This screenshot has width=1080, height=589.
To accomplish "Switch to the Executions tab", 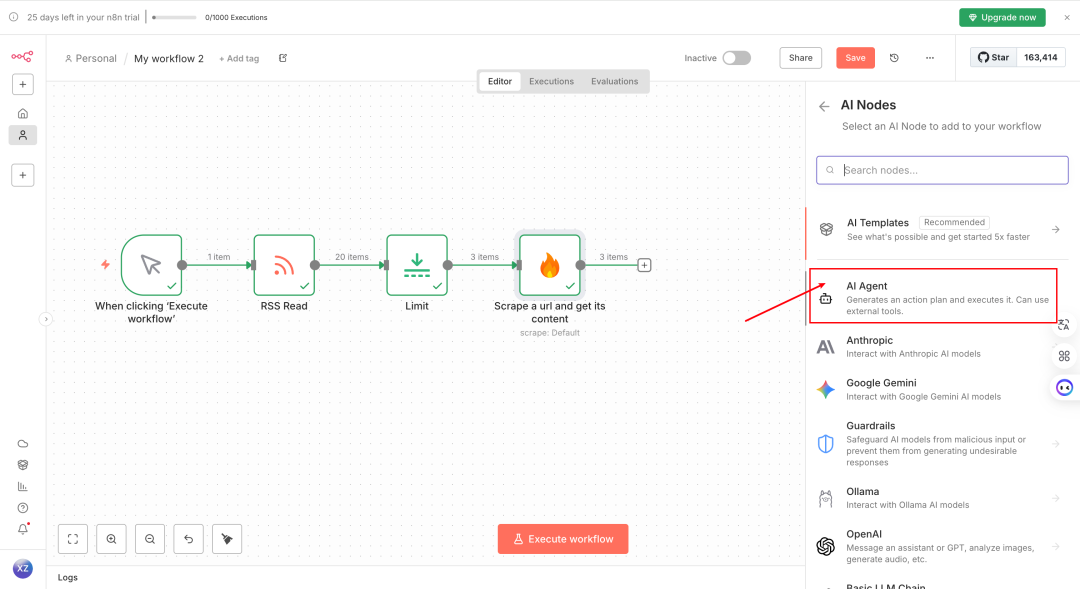I will [x=551, y=81].
